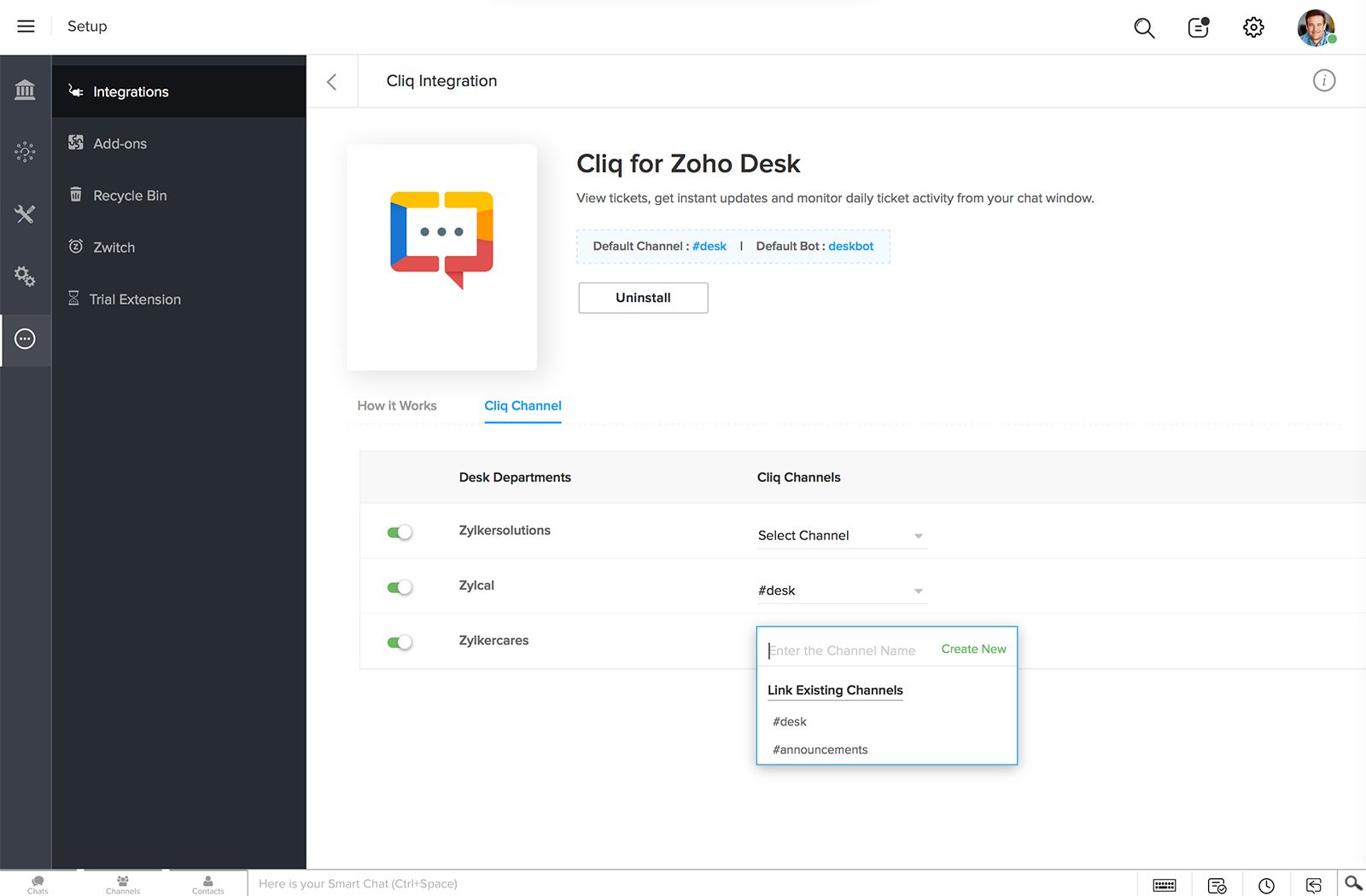Viewport: 1366px width, 896px height.
Task: Open the user profile avatar
Action: [1316, 27]
